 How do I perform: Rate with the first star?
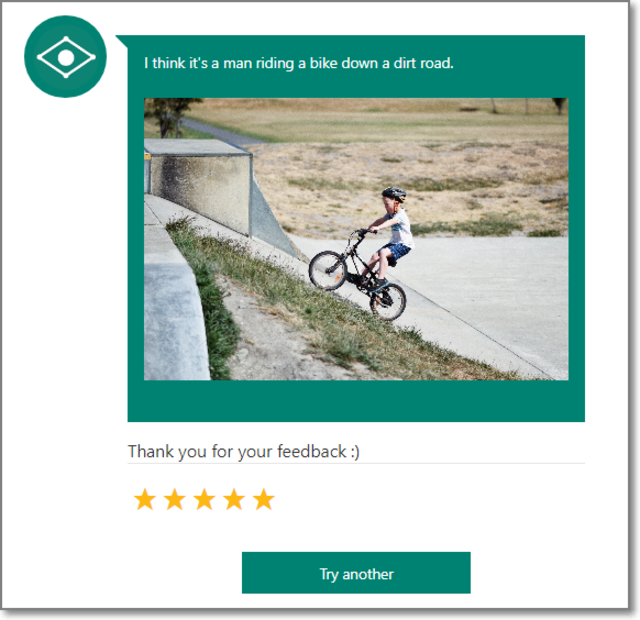(x=144, y=499)
